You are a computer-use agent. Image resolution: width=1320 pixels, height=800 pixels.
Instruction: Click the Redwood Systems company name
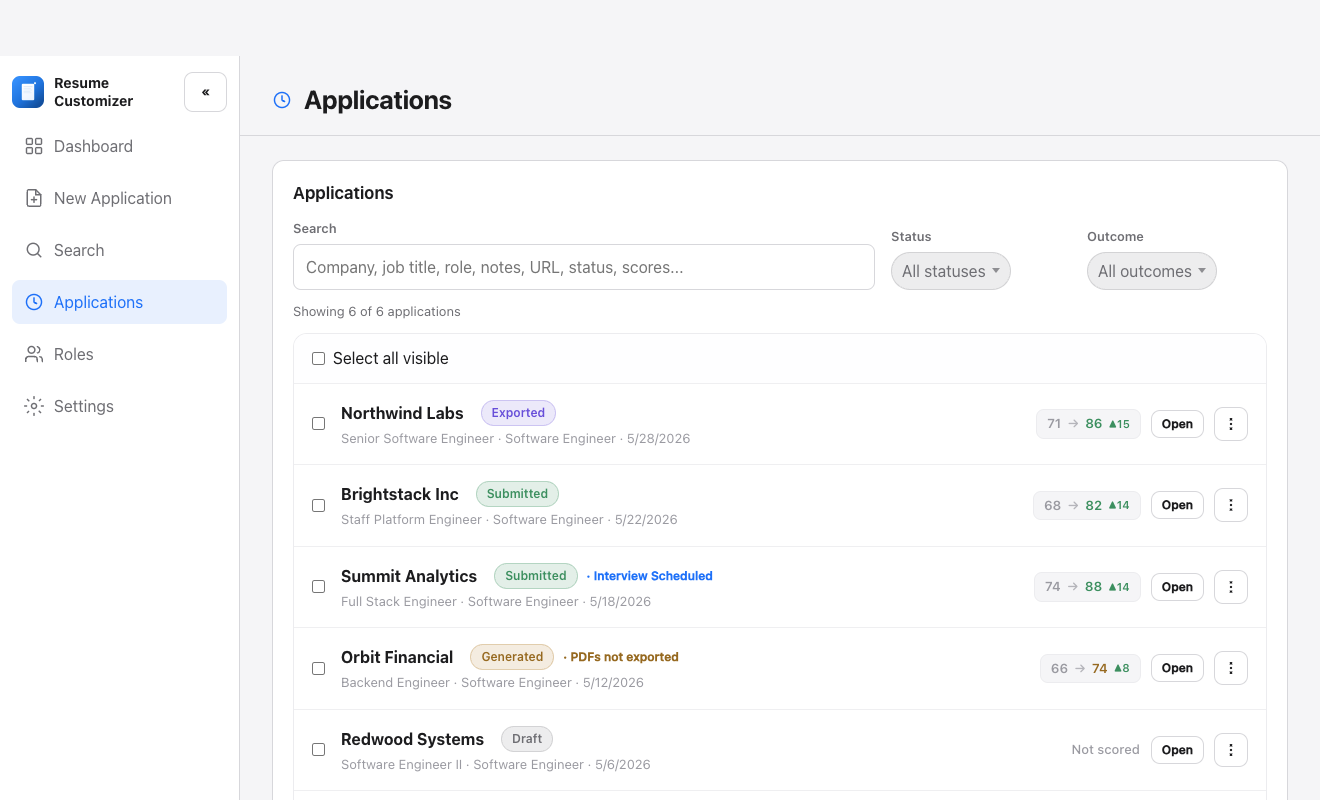tap(412, 739)
